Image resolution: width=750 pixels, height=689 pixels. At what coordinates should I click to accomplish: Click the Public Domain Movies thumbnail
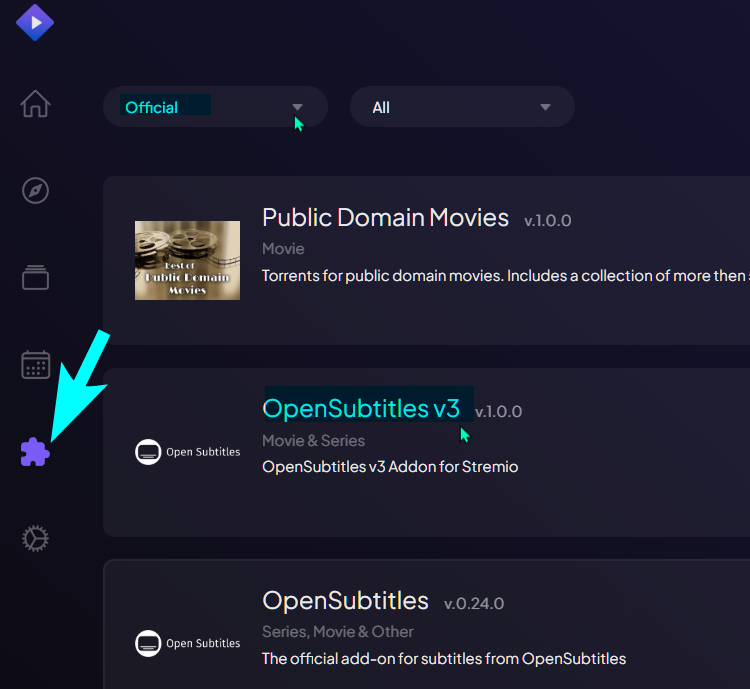[188, 260]
